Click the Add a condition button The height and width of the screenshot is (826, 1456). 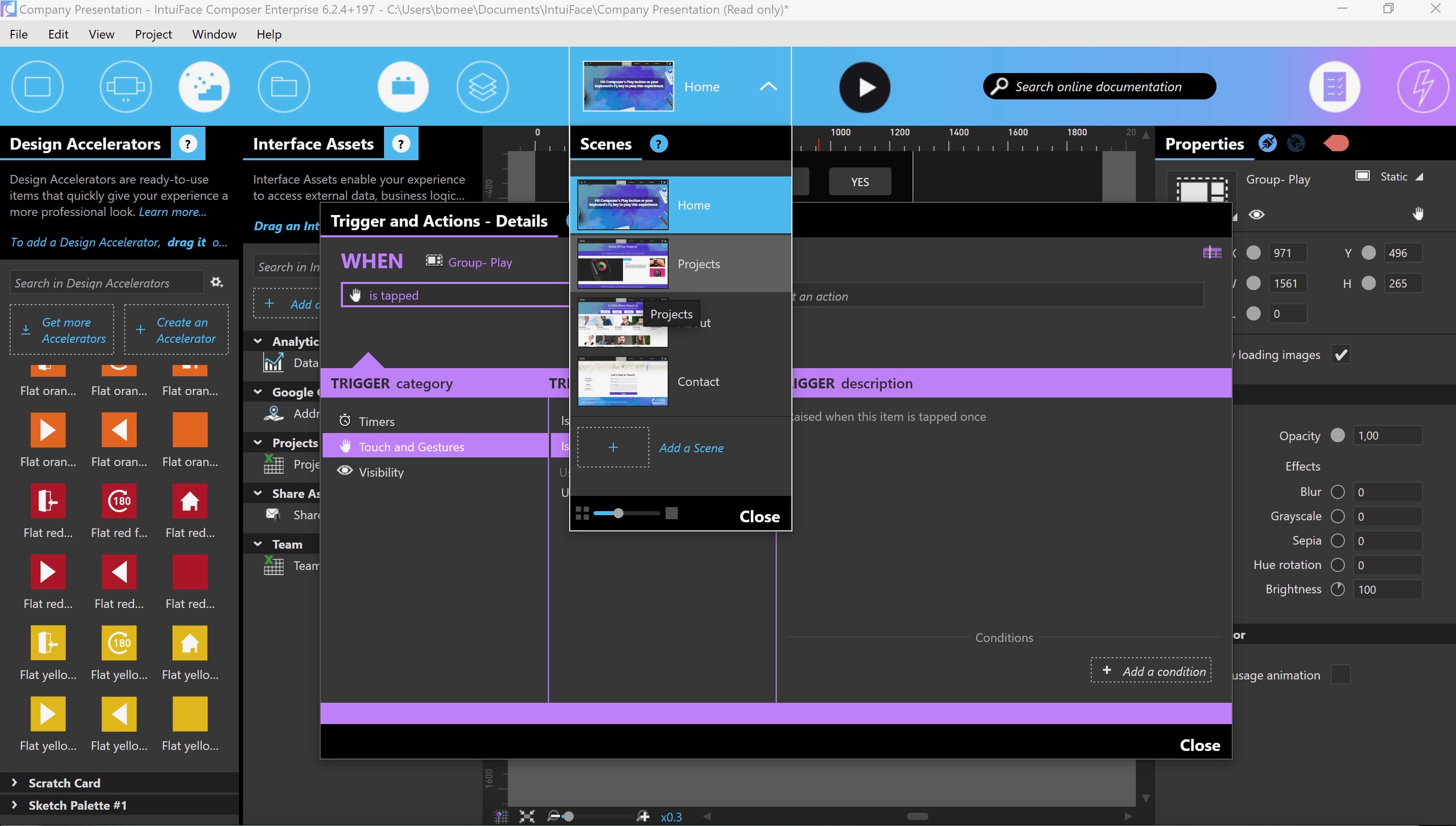[1151, 671]
